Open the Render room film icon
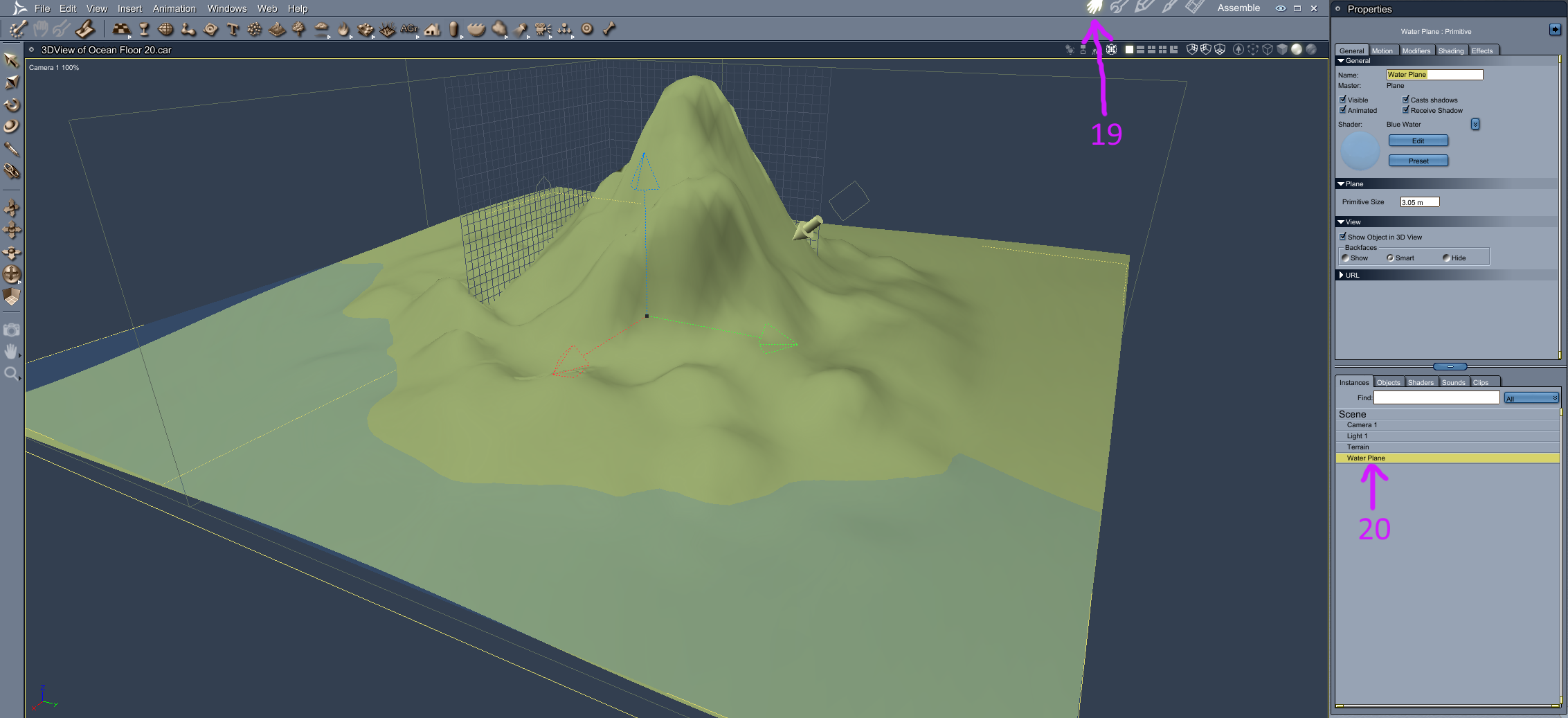 (x=1194, y=8)
